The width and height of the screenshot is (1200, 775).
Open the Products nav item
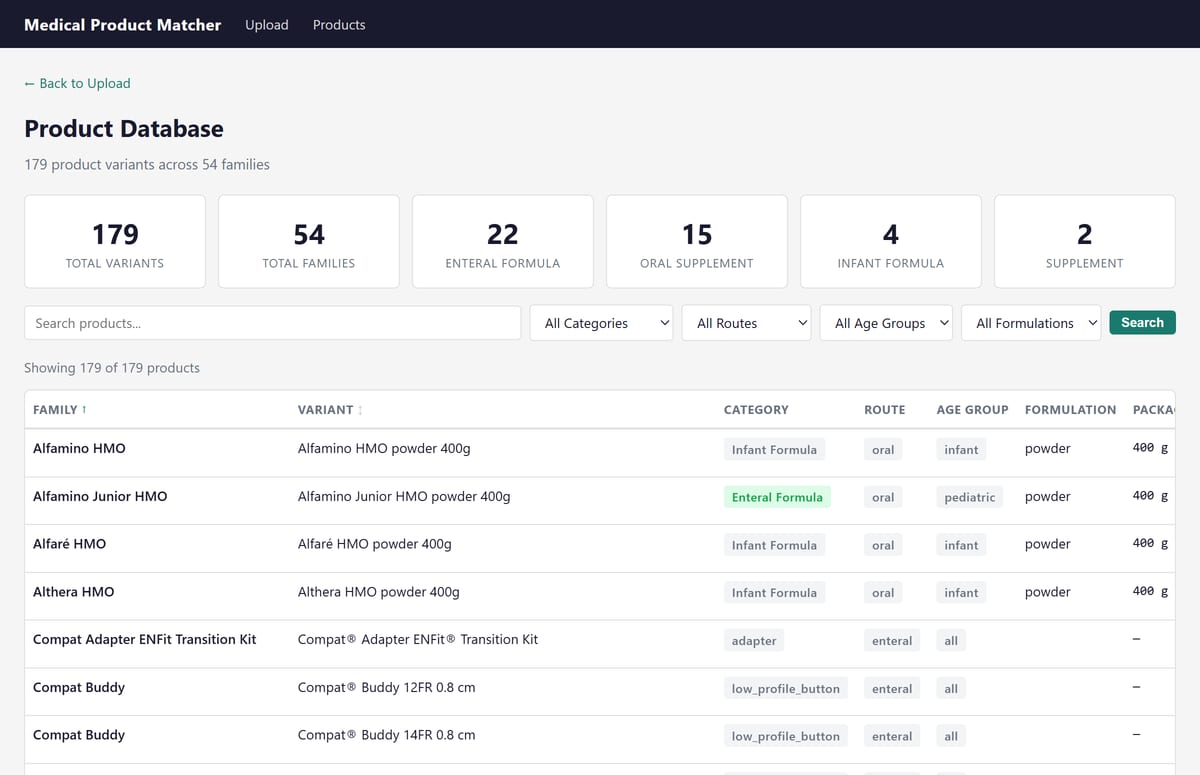pos(339,25)
